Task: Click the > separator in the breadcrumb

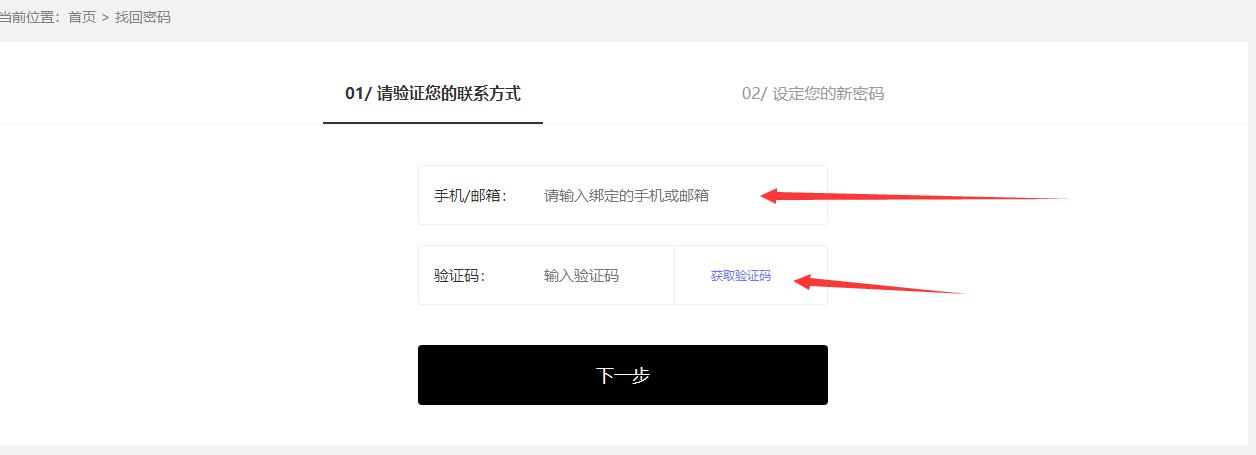Action: pyautogui.click(x=105, y=18)
